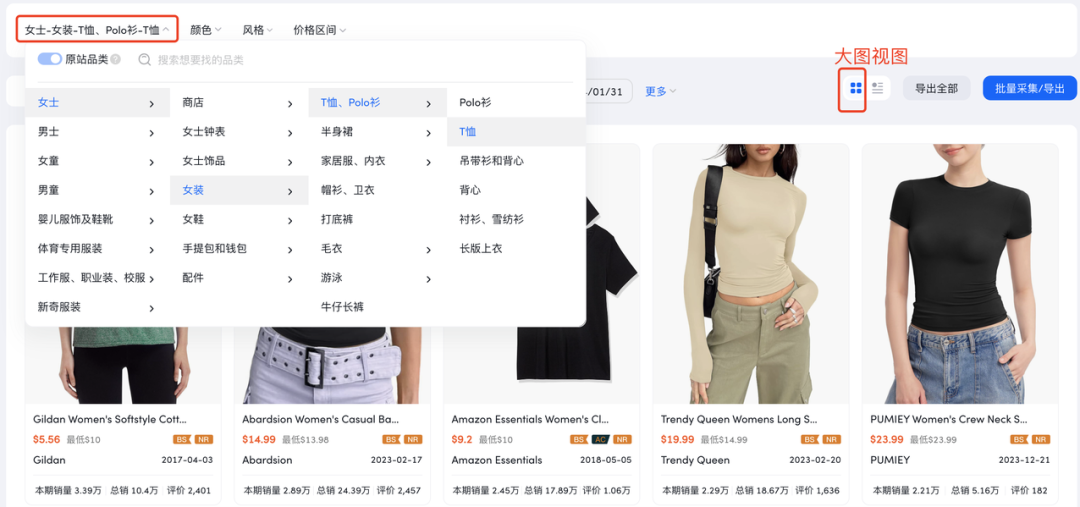This screenshot has height=507, width=1080.
Task: Expand 女士钟表 submenu arrow
Action: pyautogui.click(x=290, y=133)
